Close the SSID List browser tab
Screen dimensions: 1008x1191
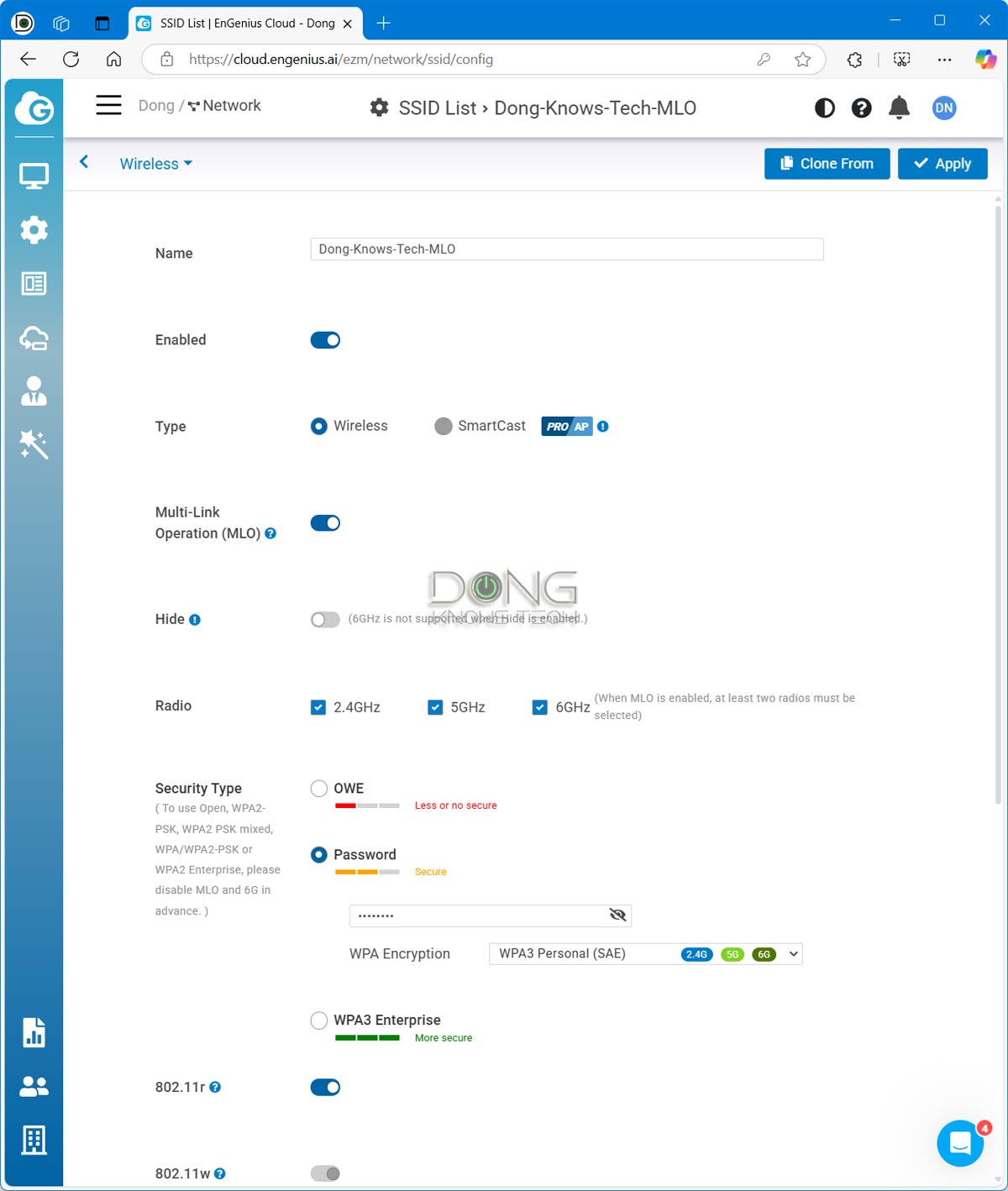click(x=347, y=24)
